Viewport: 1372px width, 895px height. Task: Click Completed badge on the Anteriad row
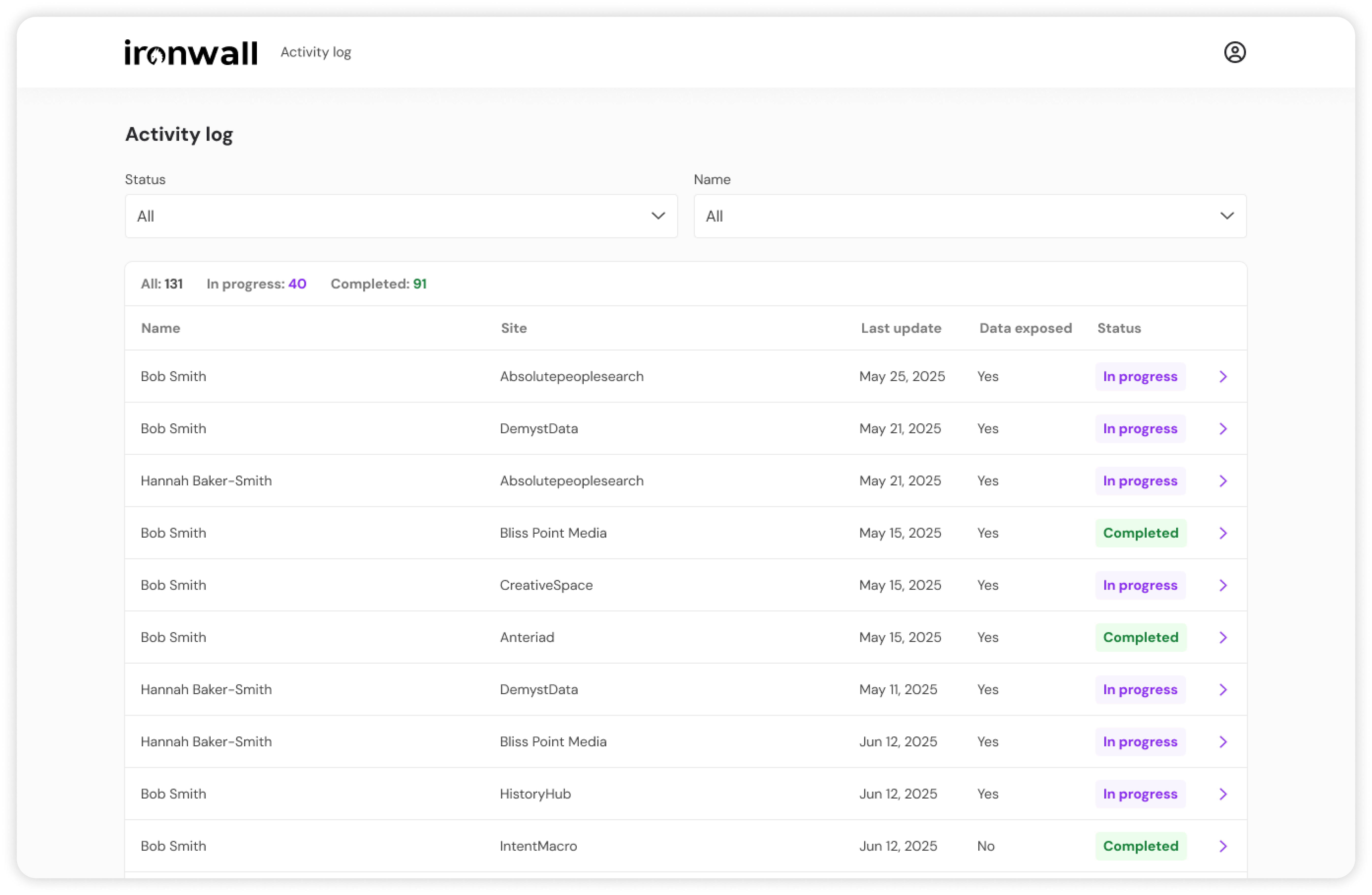click(x=1141, y=638)
